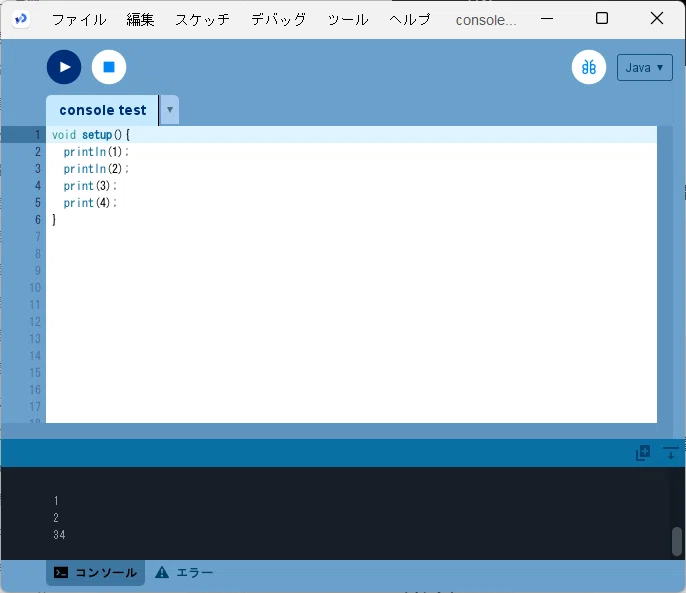The height and width of the screenshot is (593, 686).
Task: Toggle the debugger butterfly icon
Action: click(x=589, y=67)
